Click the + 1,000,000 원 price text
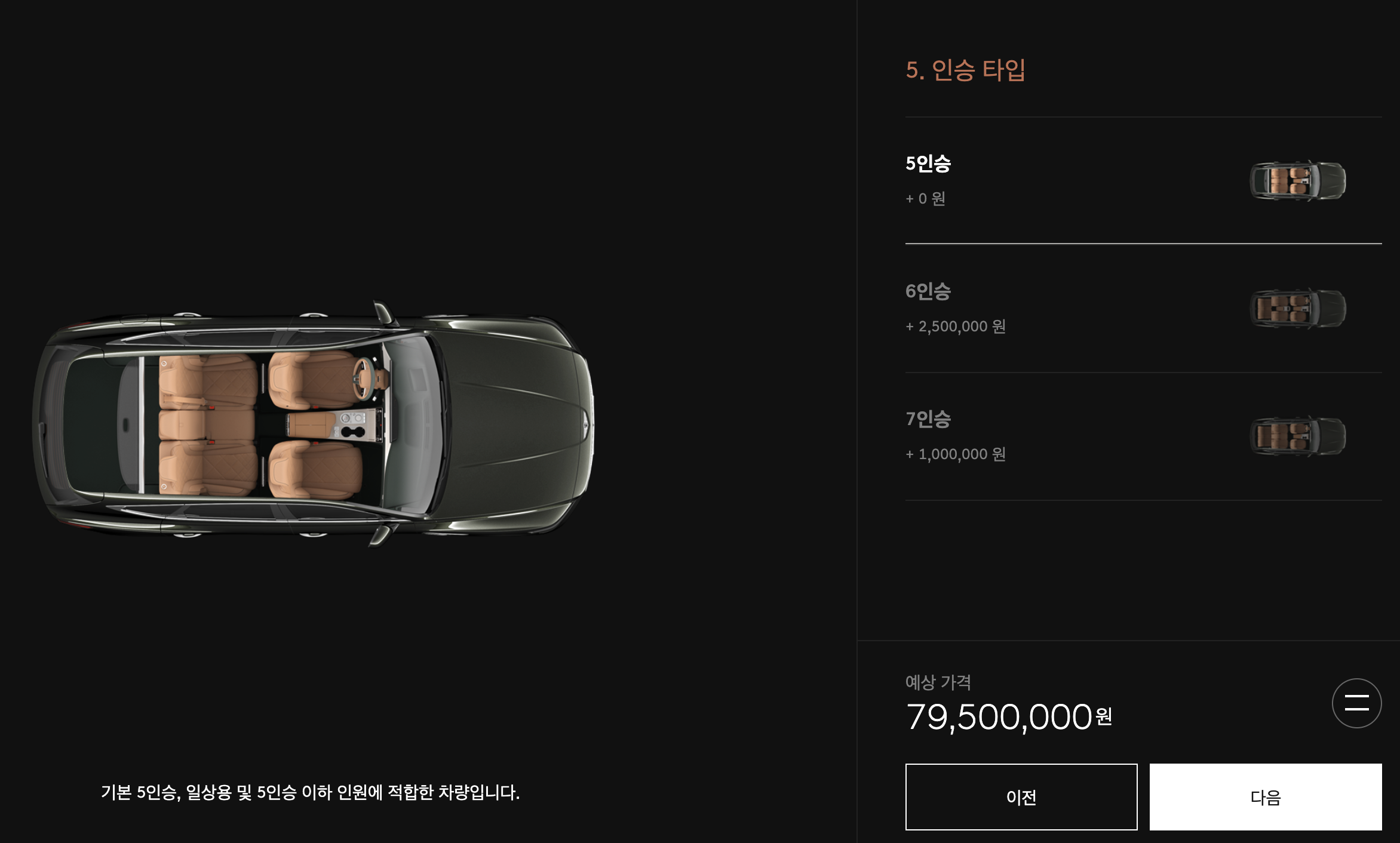The width and height of the screenshot is (1400, 843). click(956, 454)
